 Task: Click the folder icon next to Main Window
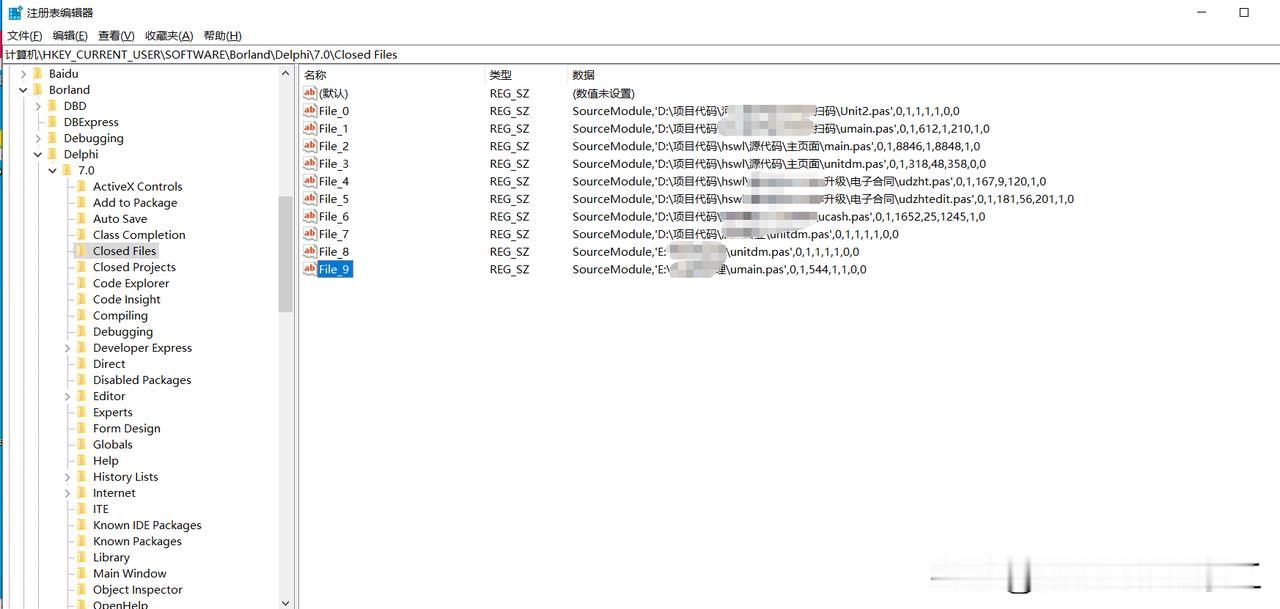pyautogui.click(x=82, y=573)
